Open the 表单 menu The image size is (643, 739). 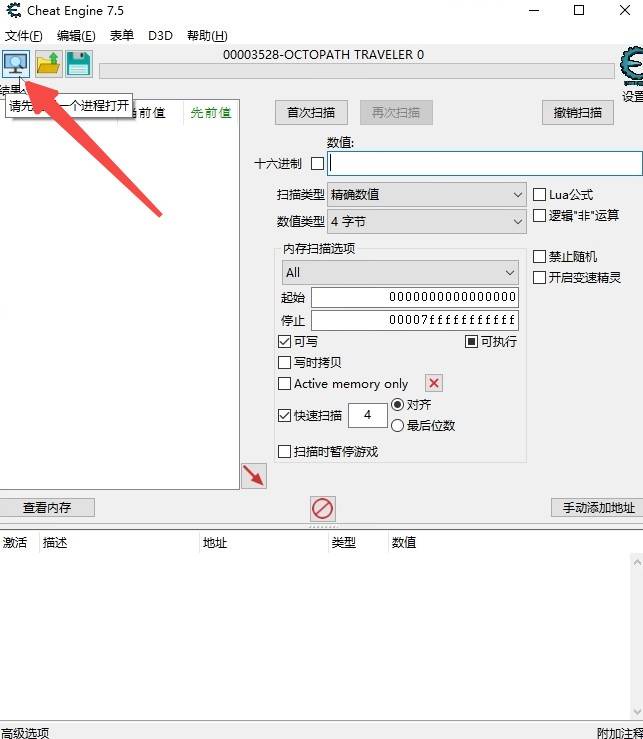tap(122, 36)
